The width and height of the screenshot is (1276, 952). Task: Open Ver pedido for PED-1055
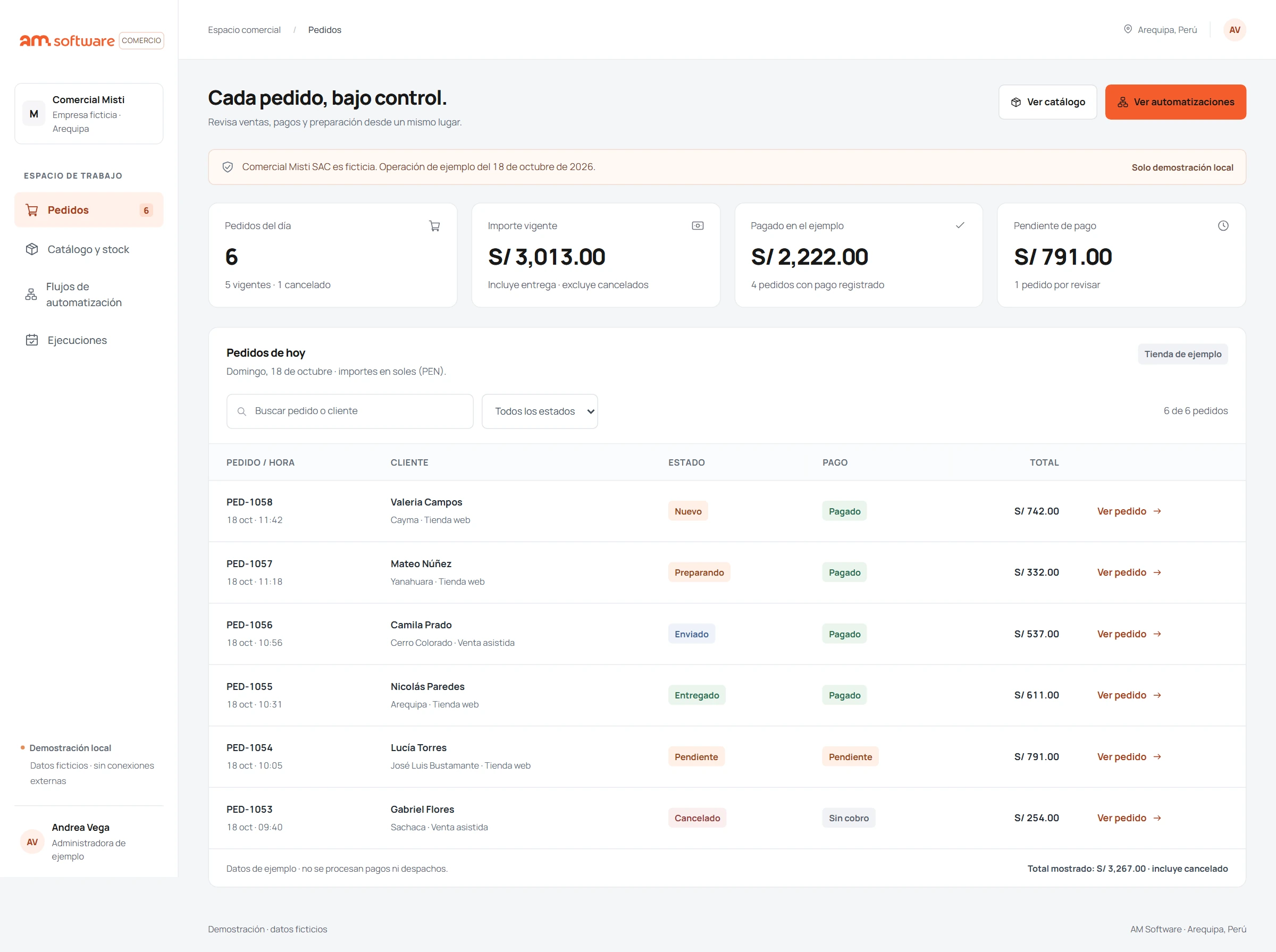click(x=1129, y=695)
